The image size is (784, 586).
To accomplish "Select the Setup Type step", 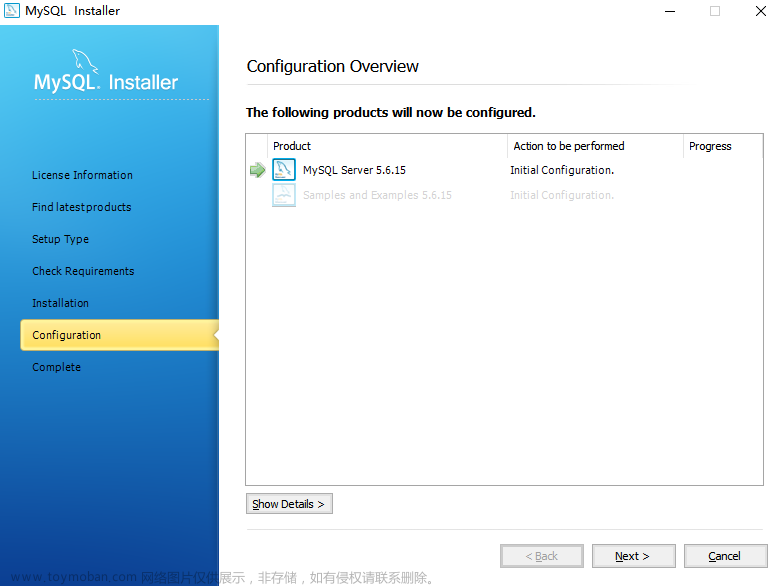I will (x=60, y=239).
